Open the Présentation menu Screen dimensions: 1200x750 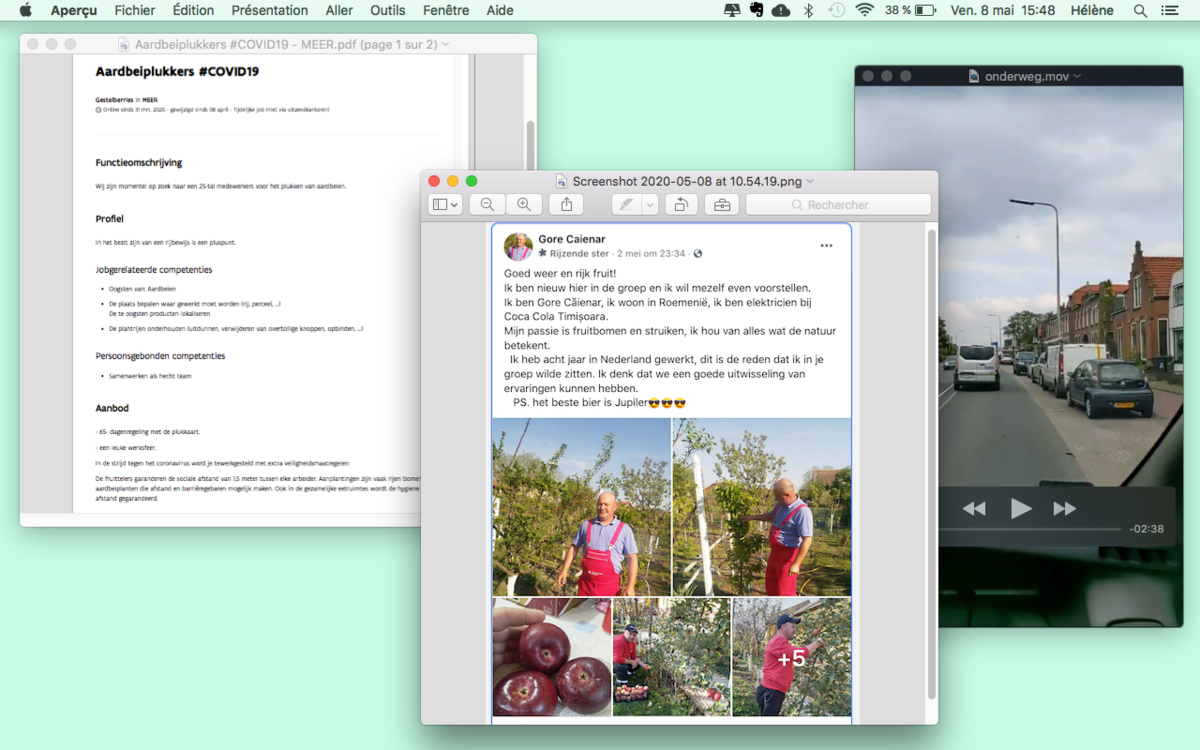pos(270,10)
